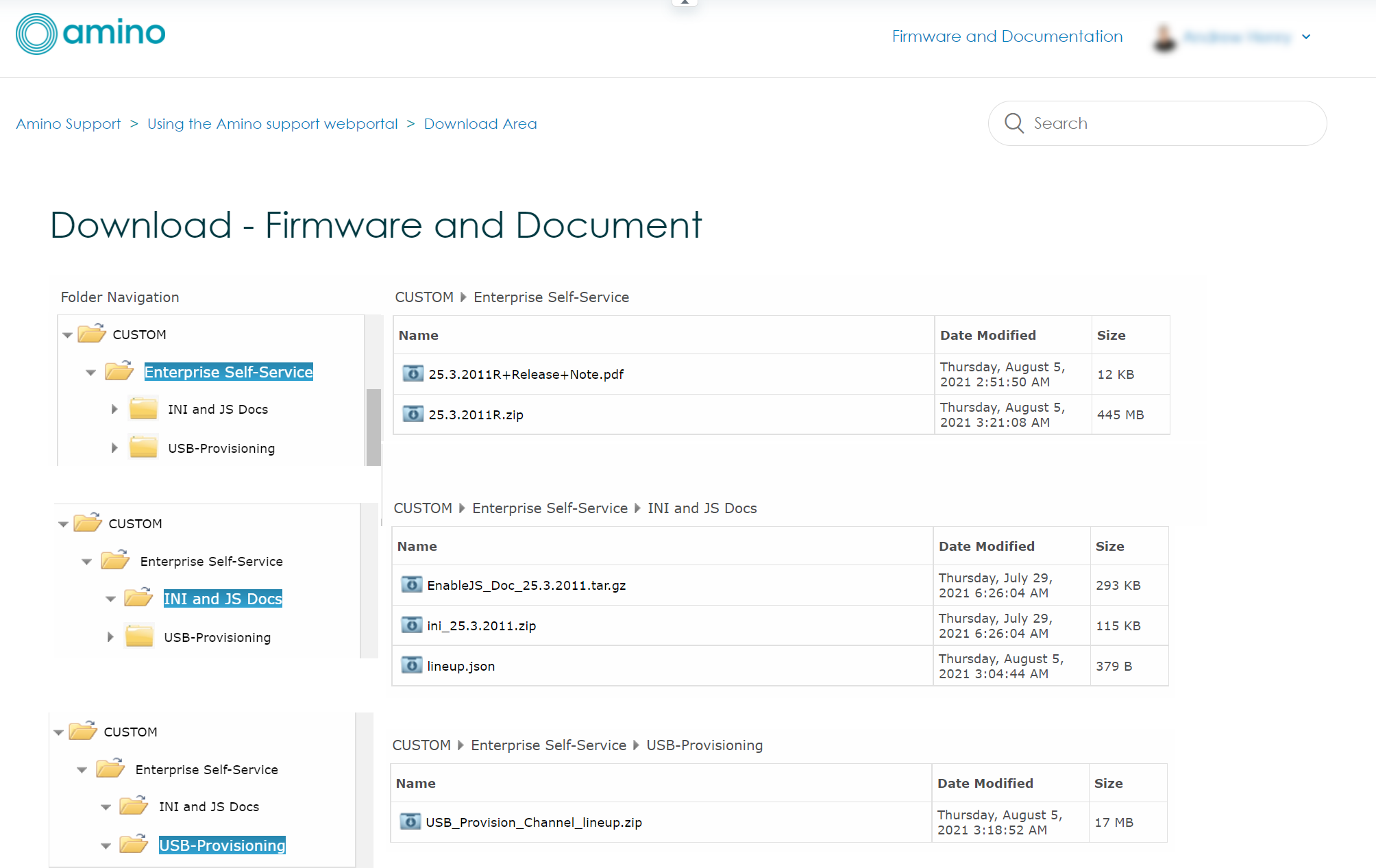1376x868 pixels.
Task: Select EnableJS_Doc_25.3.2011.tar.gz file name
Action: click(526, 586)
